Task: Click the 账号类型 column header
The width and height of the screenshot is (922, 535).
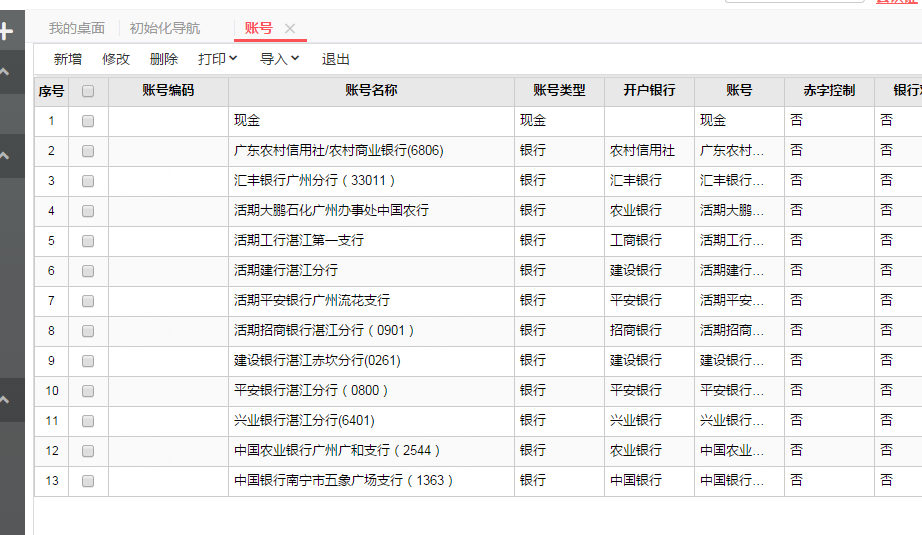Action: [559, 91]
